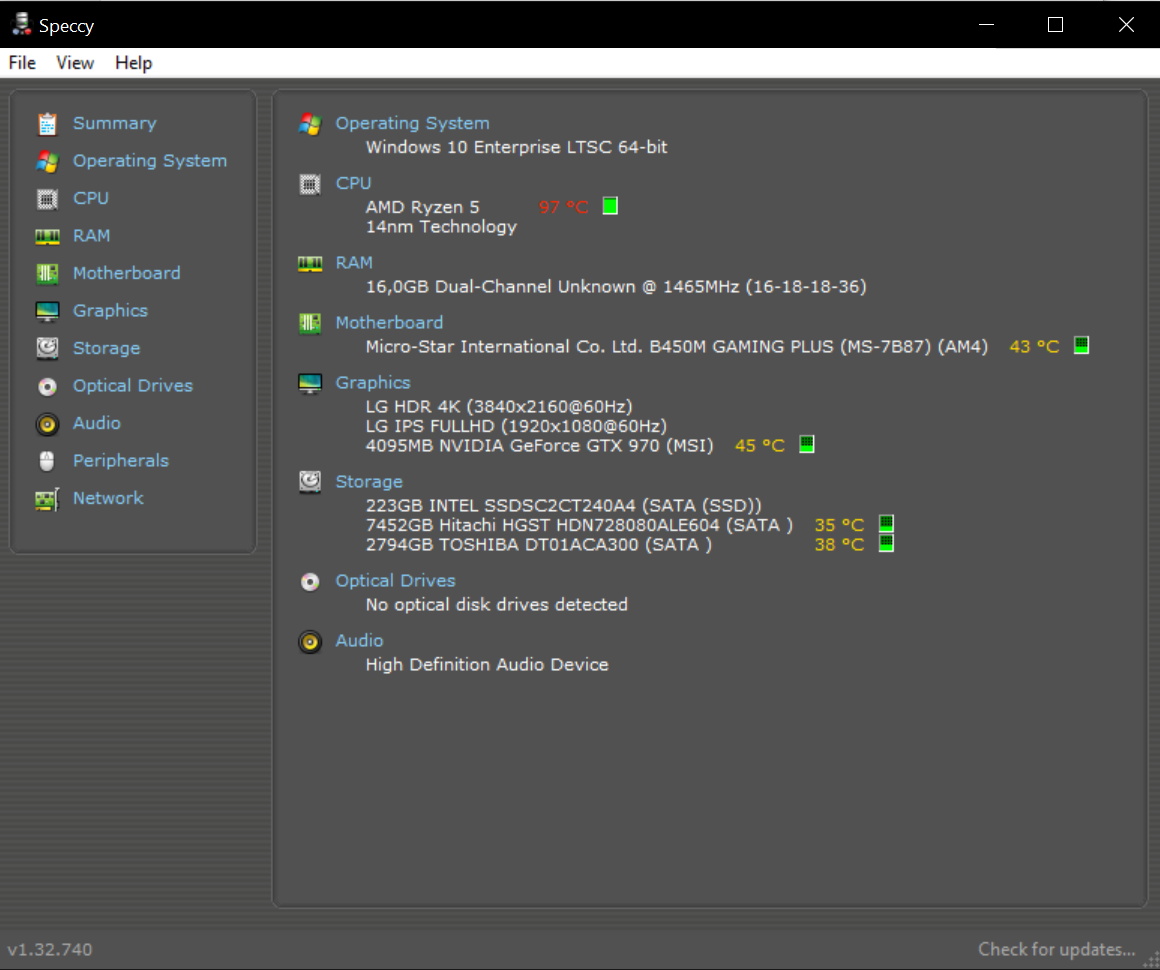Select Motherboard in the sidebar
The width and height of the screenshot is (1160, 970).
pyautogui.click(x=127, y=274)
